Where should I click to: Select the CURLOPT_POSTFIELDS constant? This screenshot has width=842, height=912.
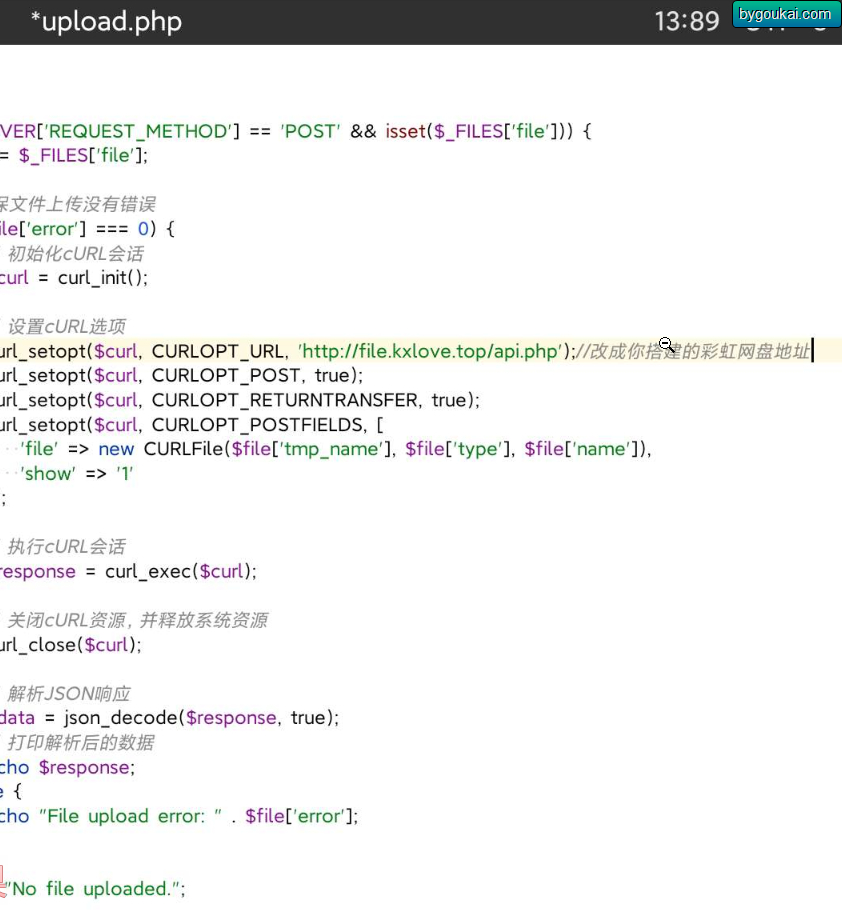click(259, 425)
